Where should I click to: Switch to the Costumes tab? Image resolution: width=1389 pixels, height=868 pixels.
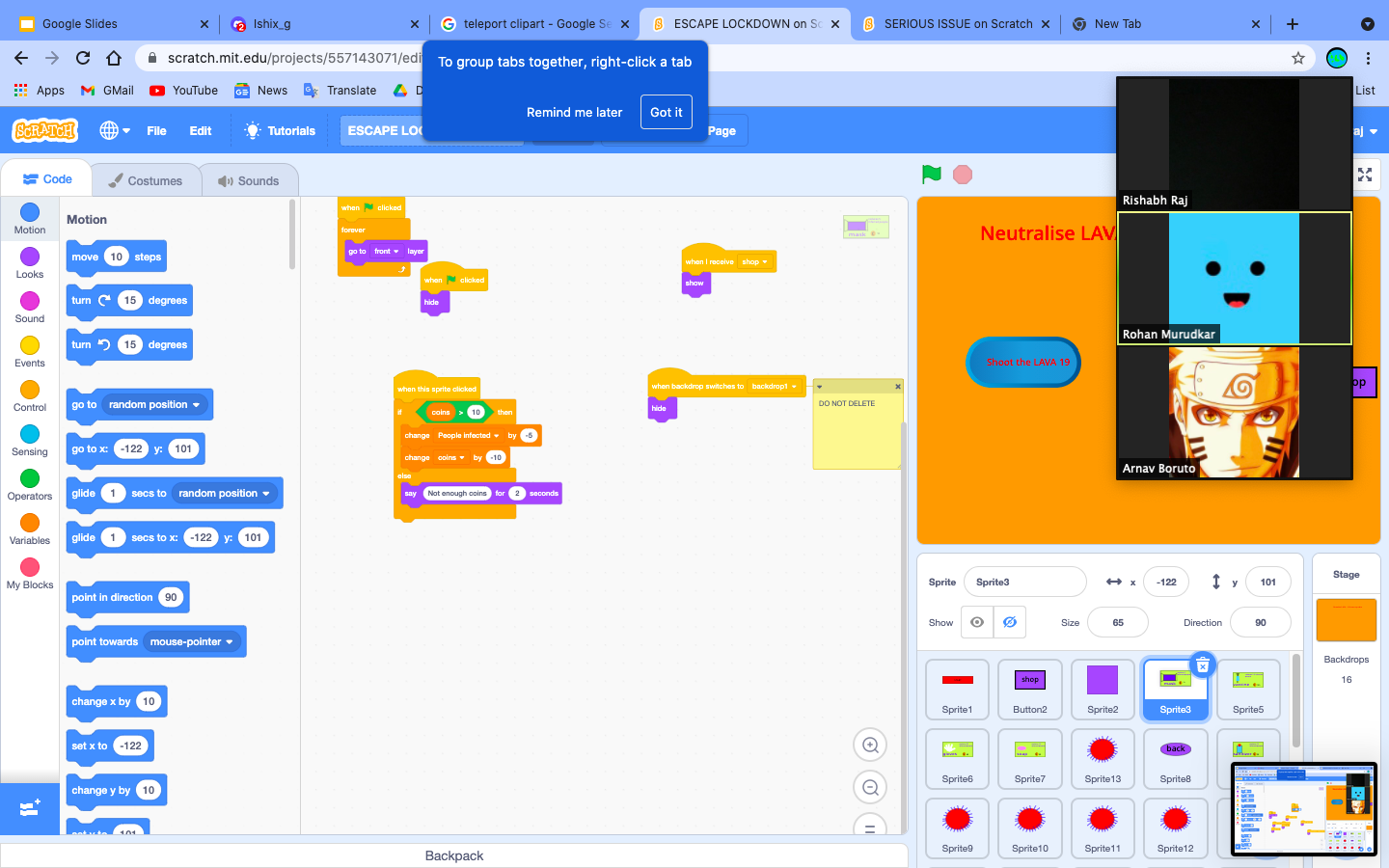tap(146, 180)
